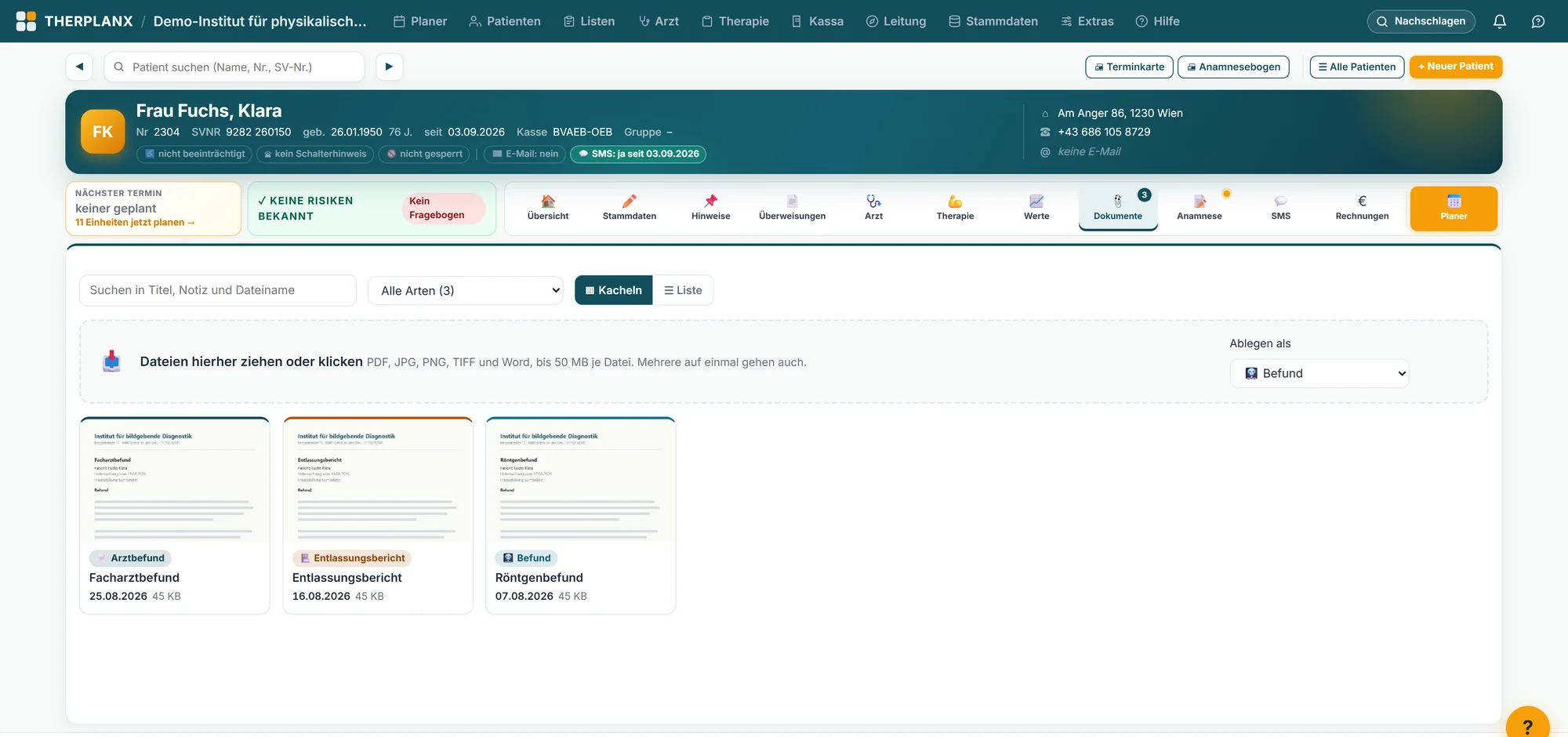Go to next patient arrow

coord(389,67)
